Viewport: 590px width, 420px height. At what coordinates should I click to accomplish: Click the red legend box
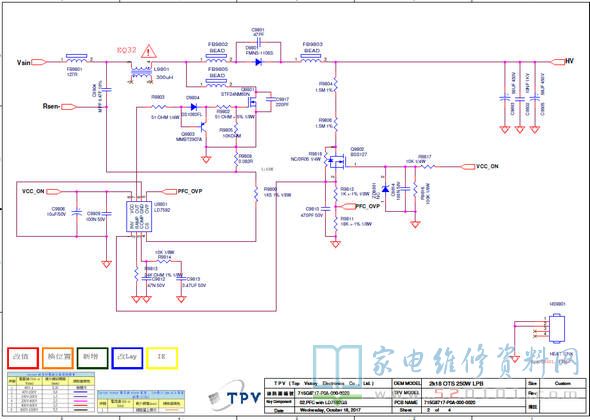click(23, 358)
